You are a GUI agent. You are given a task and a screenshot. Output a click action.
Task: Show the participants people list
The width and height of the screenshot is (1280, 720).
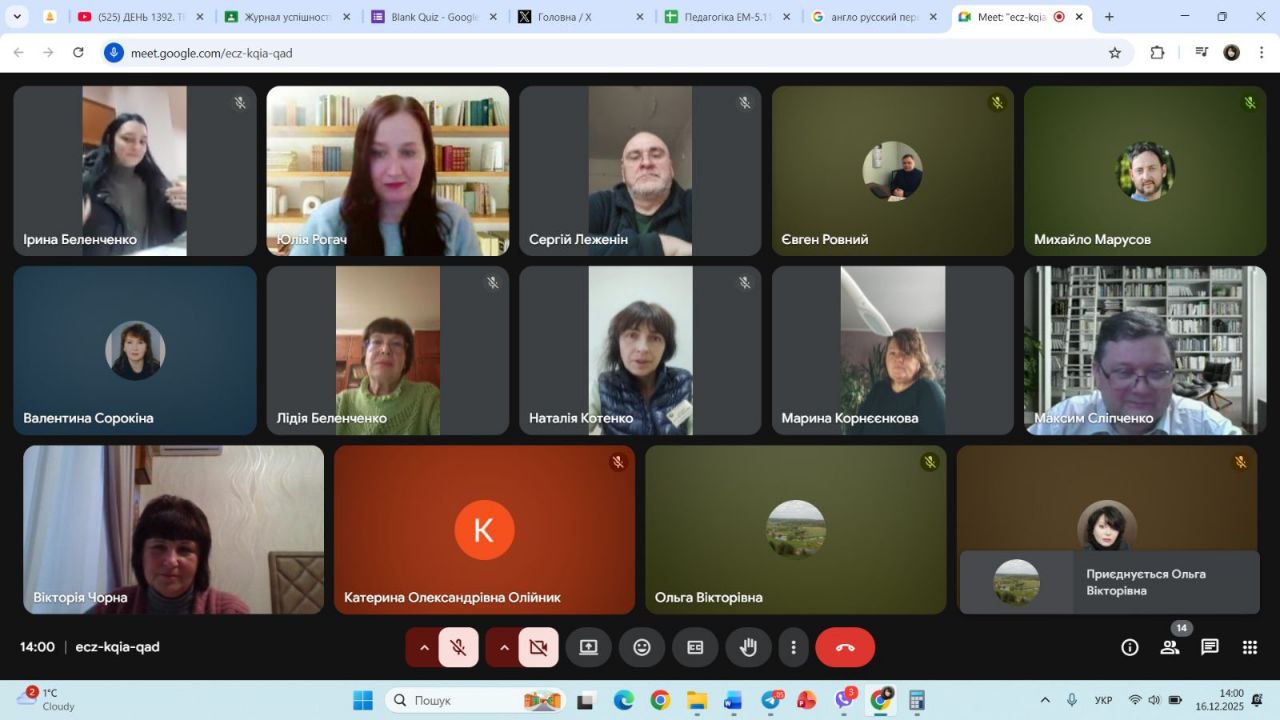[1169, 647]
